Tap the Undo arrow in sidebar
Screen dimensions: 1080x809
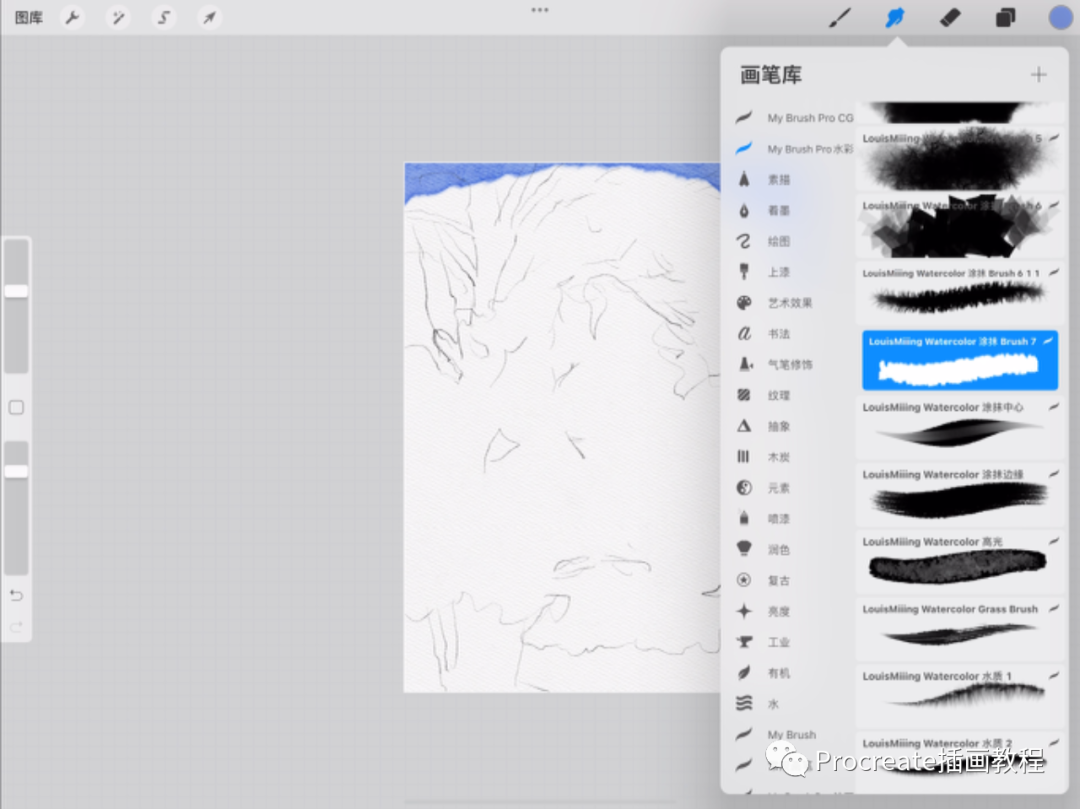pos(17,596)
